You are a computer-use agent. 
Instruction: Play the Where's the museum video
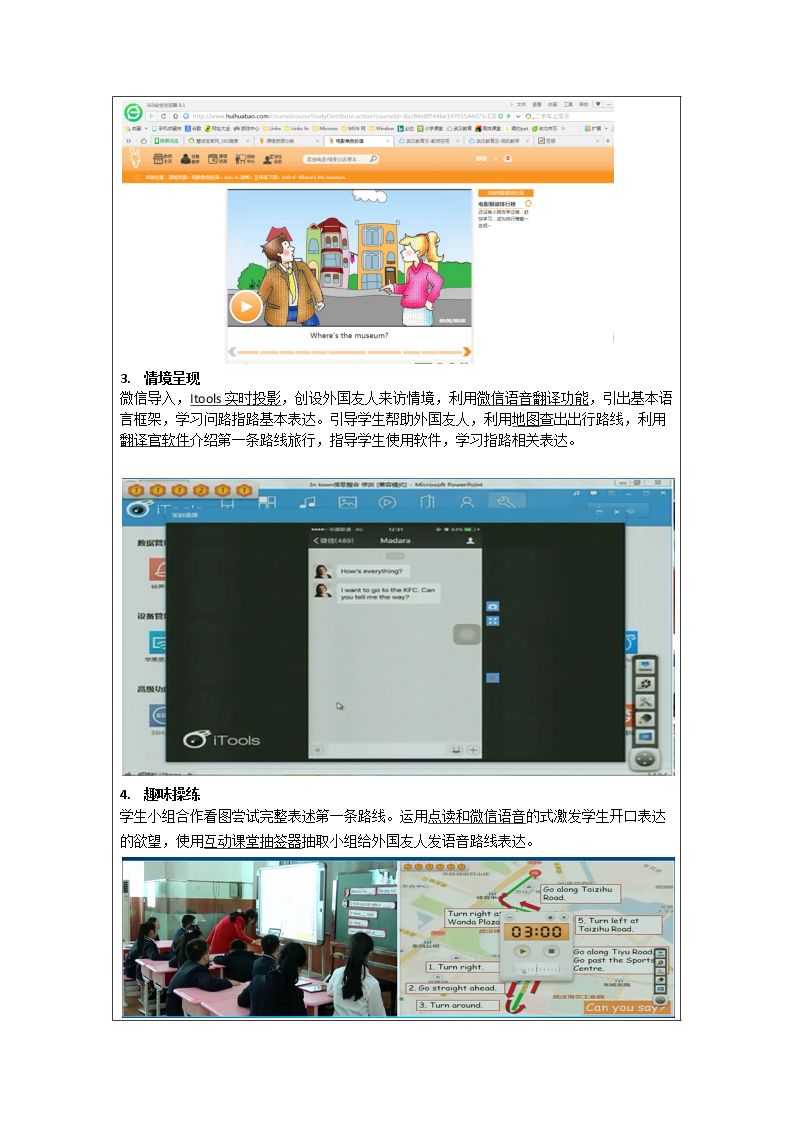(x=245, y=308)
